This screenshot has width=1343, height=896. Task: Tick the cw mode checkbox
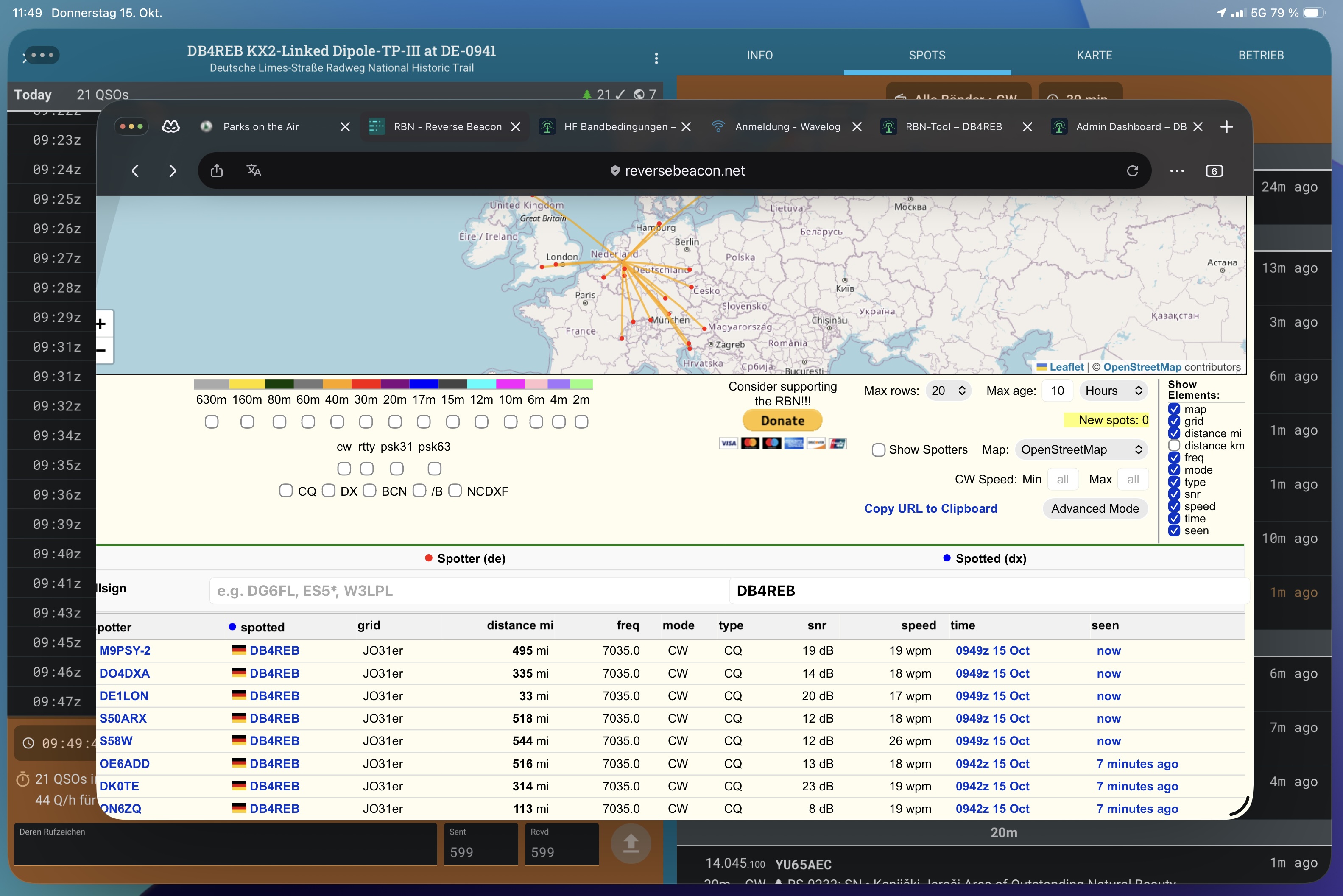(344, 469)
